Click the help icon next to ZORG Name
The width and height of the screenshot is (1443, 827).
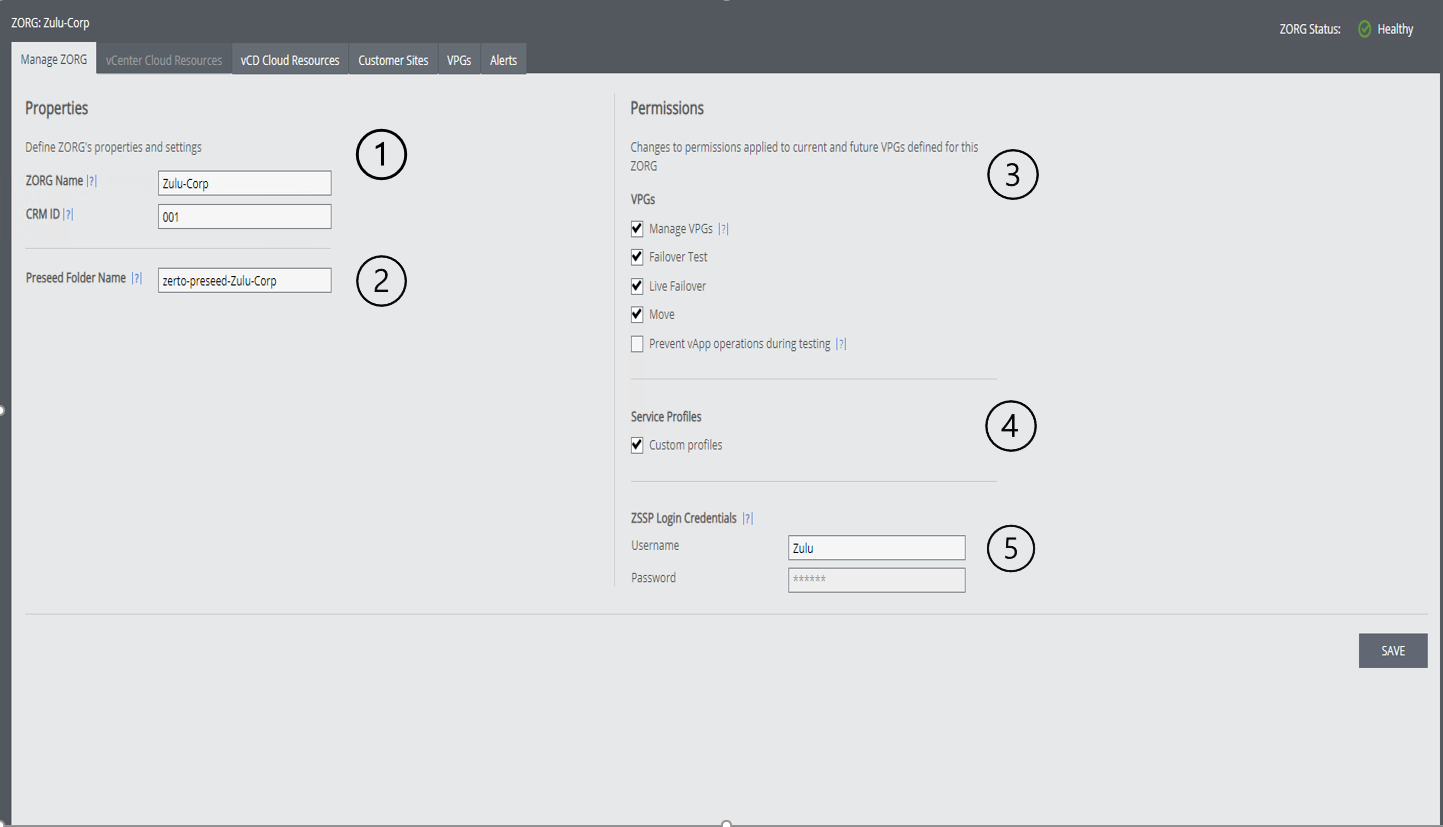tap(92, 182)
